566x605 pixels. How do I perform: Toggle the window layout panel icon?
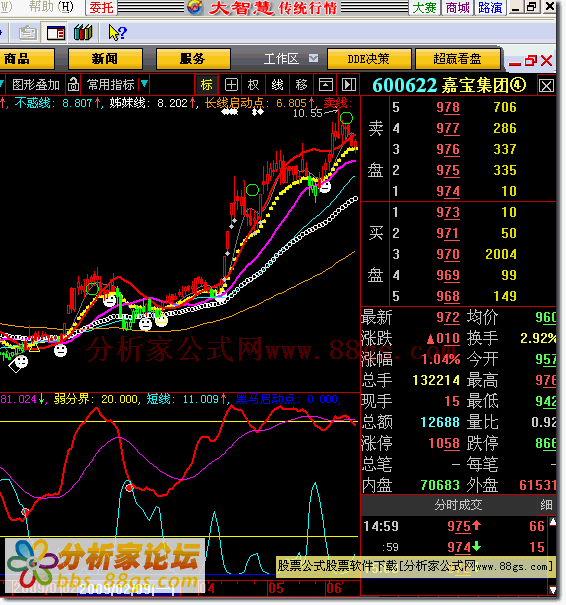pyautogui.click(x=56, y=33)
